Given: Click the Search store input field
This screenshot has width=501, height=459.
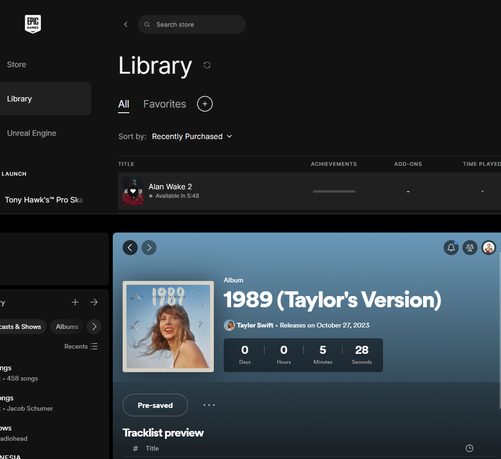Looking at the screenshot, I should (192, 24).
